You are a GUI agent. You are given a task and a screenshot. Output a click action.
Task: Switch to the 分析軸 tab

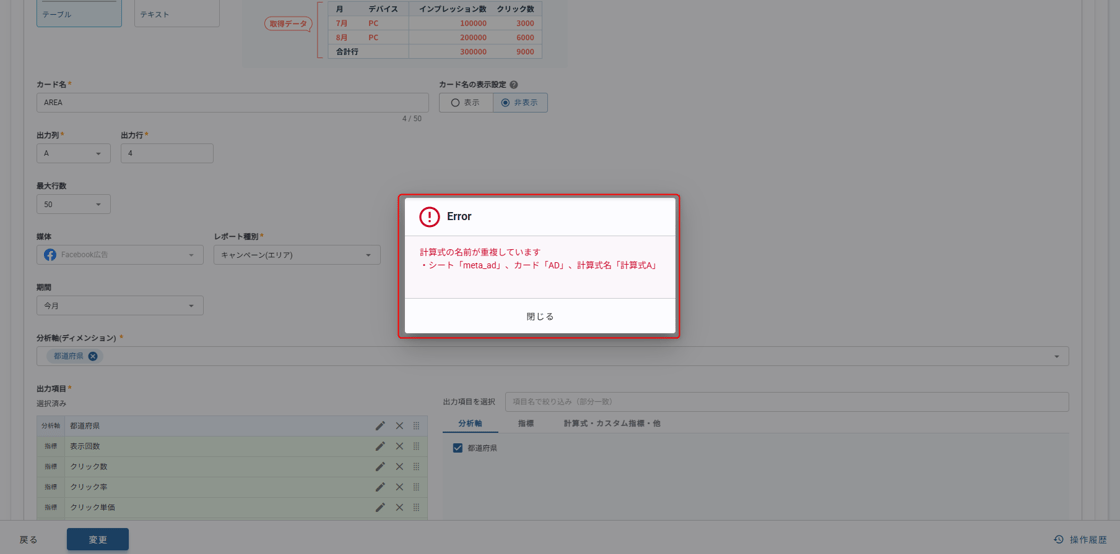coord(470,423)
